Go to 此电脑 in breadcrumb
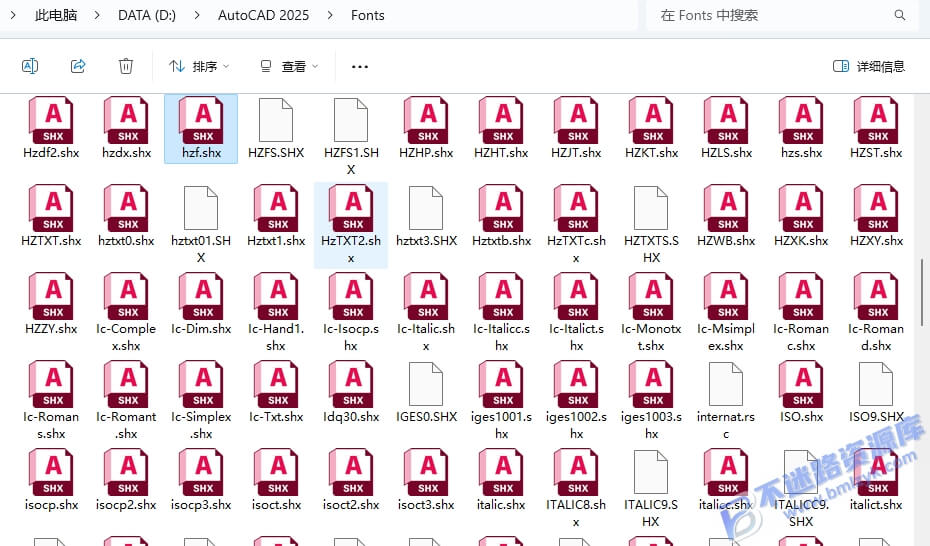 pos(56,15)
